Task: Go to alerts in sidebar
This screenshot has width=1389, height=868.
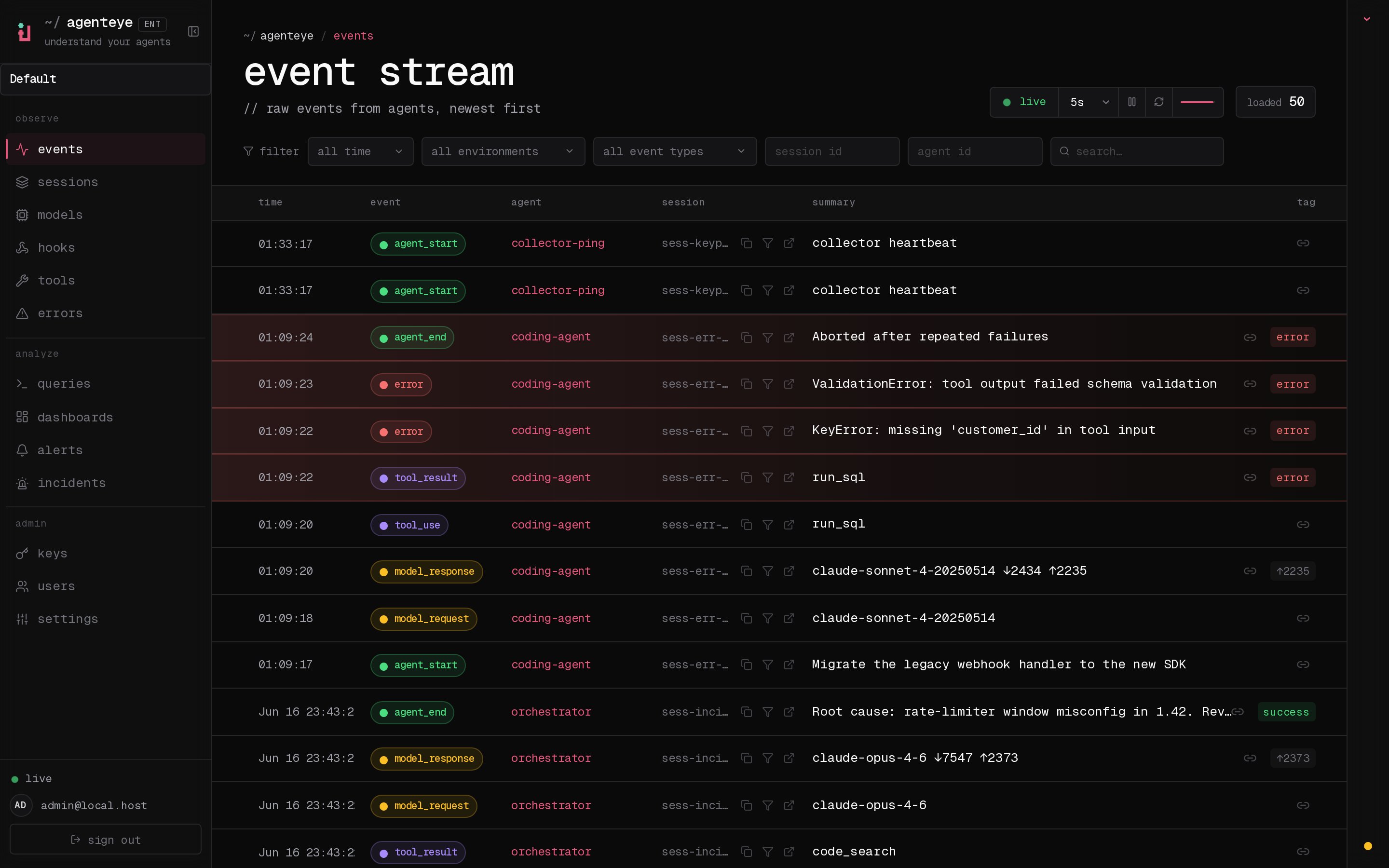Action: pyautogui.click(x=106, y=450)
